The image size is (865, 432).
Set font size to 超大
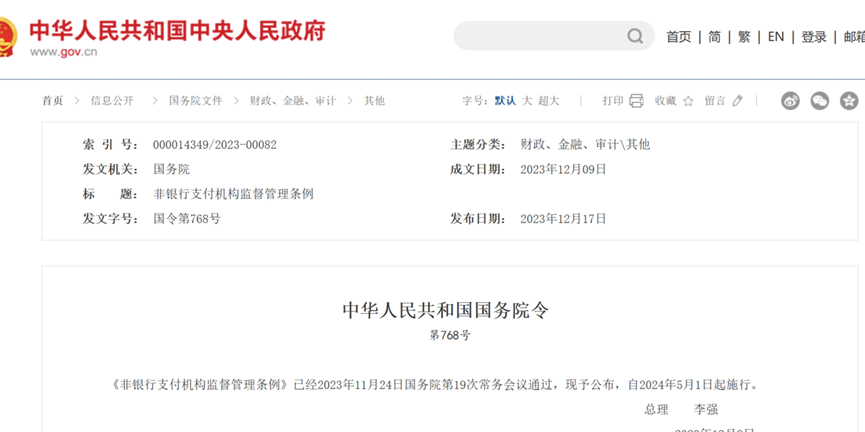click(548, 101)
